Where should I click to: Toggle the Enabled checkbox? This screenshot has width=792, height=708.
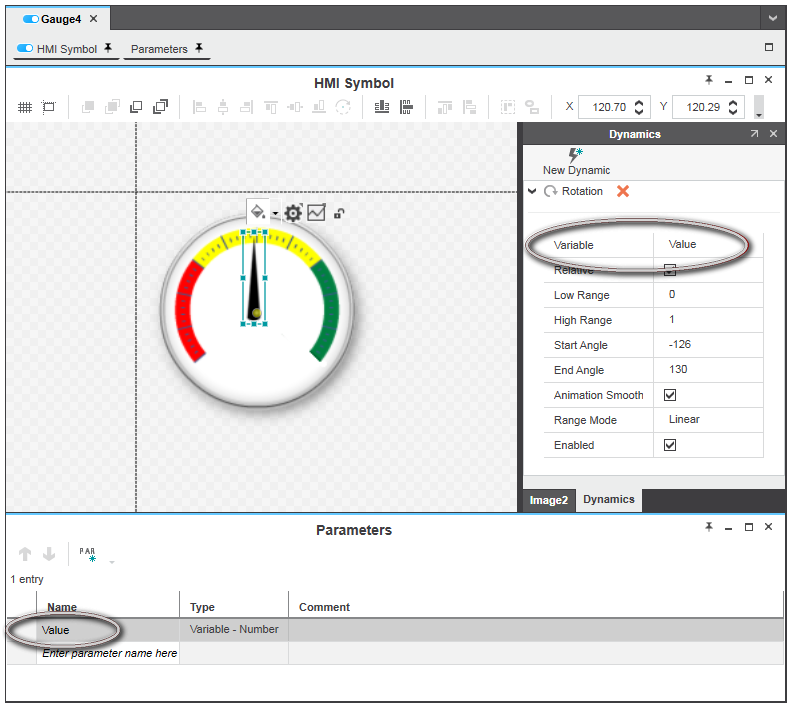670,445
